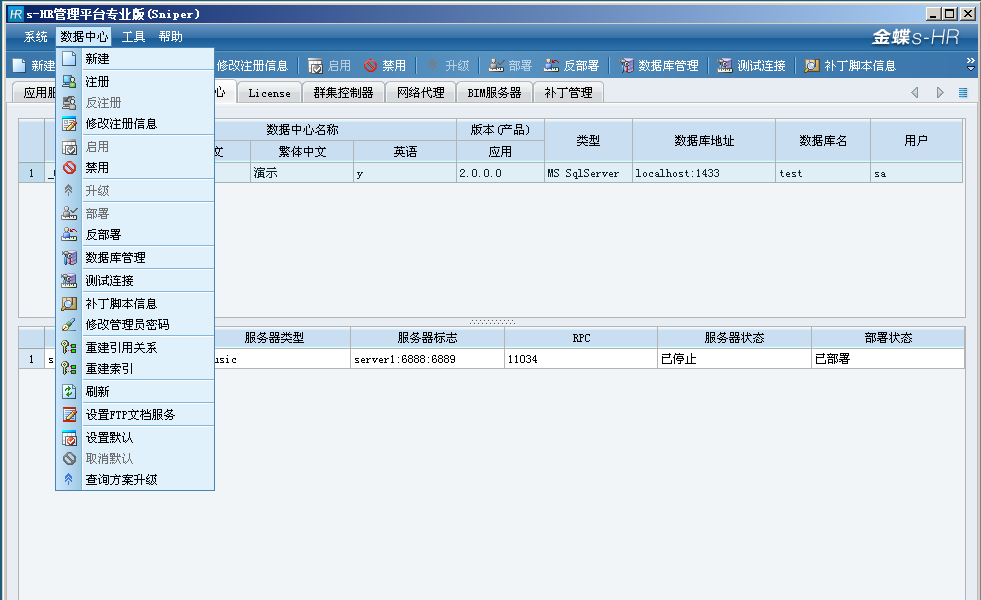Viewport: 981px width, 600px height.
Task: Switch to the 补丁管理 tab
Action: [568, 93]
